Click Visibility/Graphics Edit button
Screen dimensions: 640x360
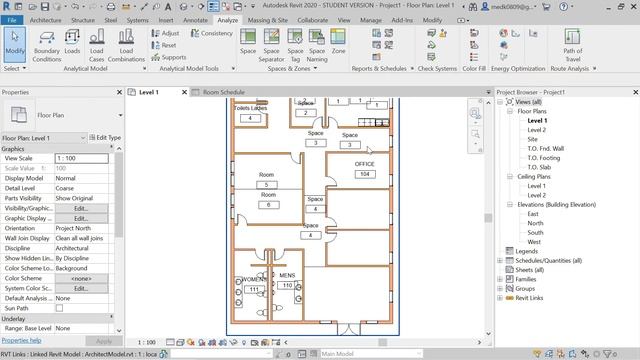pyautogui.click(x=81, y=208)
